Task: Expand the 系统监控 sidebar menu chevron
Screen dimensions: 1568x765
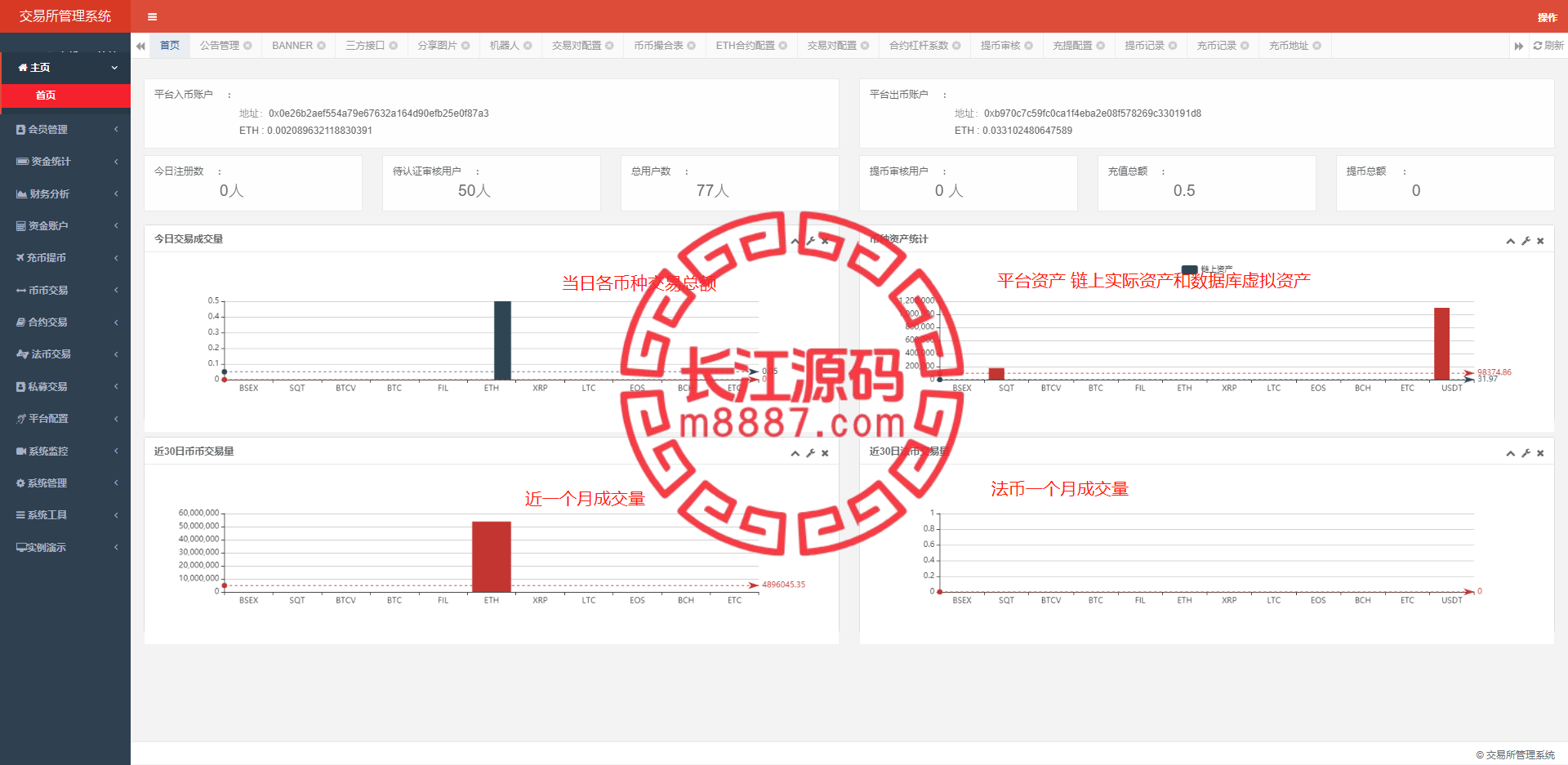Action: 116,451
